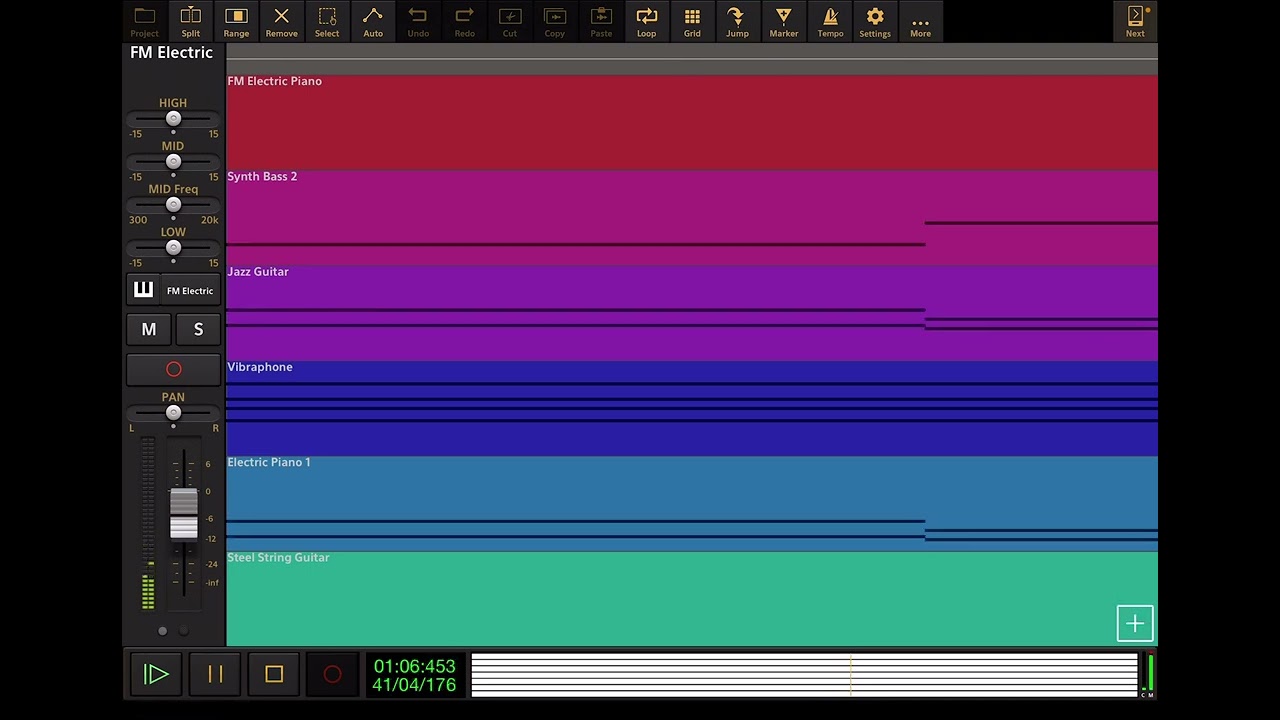This screenshot has width=1280, height=720.
Task: Adjust the LOW EQ slider
Action: click(173, 248)
